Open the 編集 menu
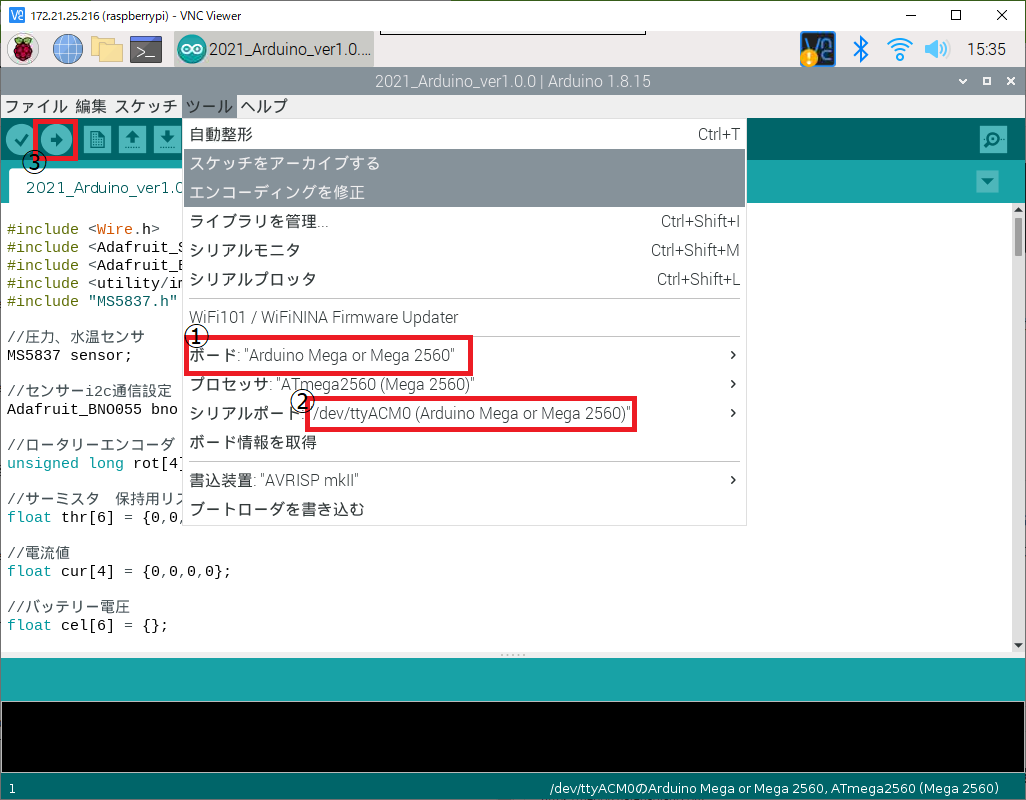The width and height of the screenshot is (1026, 800). tap(91, 106)
